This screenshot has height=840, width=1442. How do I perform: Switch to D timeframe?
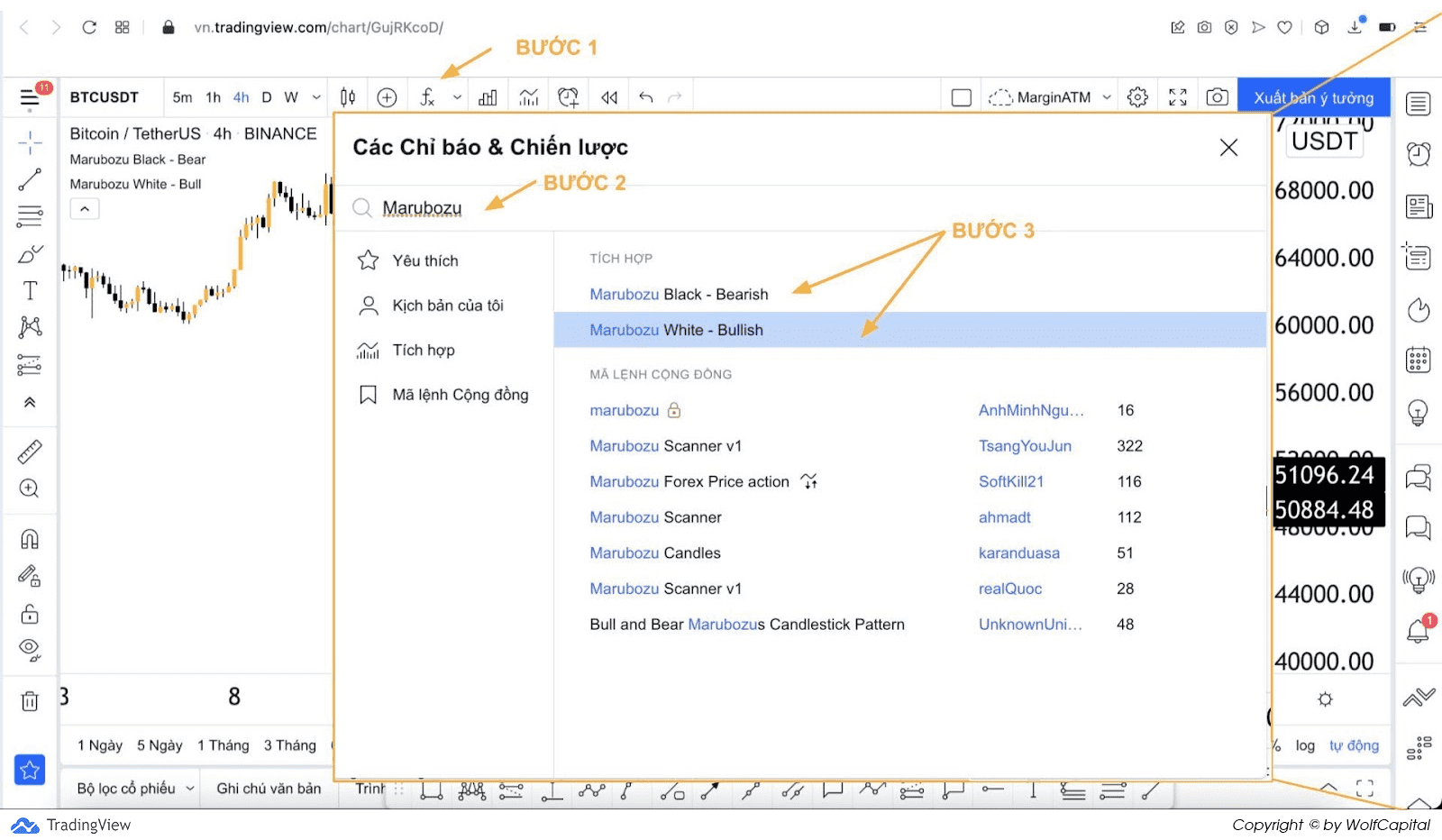click(267, 97)
